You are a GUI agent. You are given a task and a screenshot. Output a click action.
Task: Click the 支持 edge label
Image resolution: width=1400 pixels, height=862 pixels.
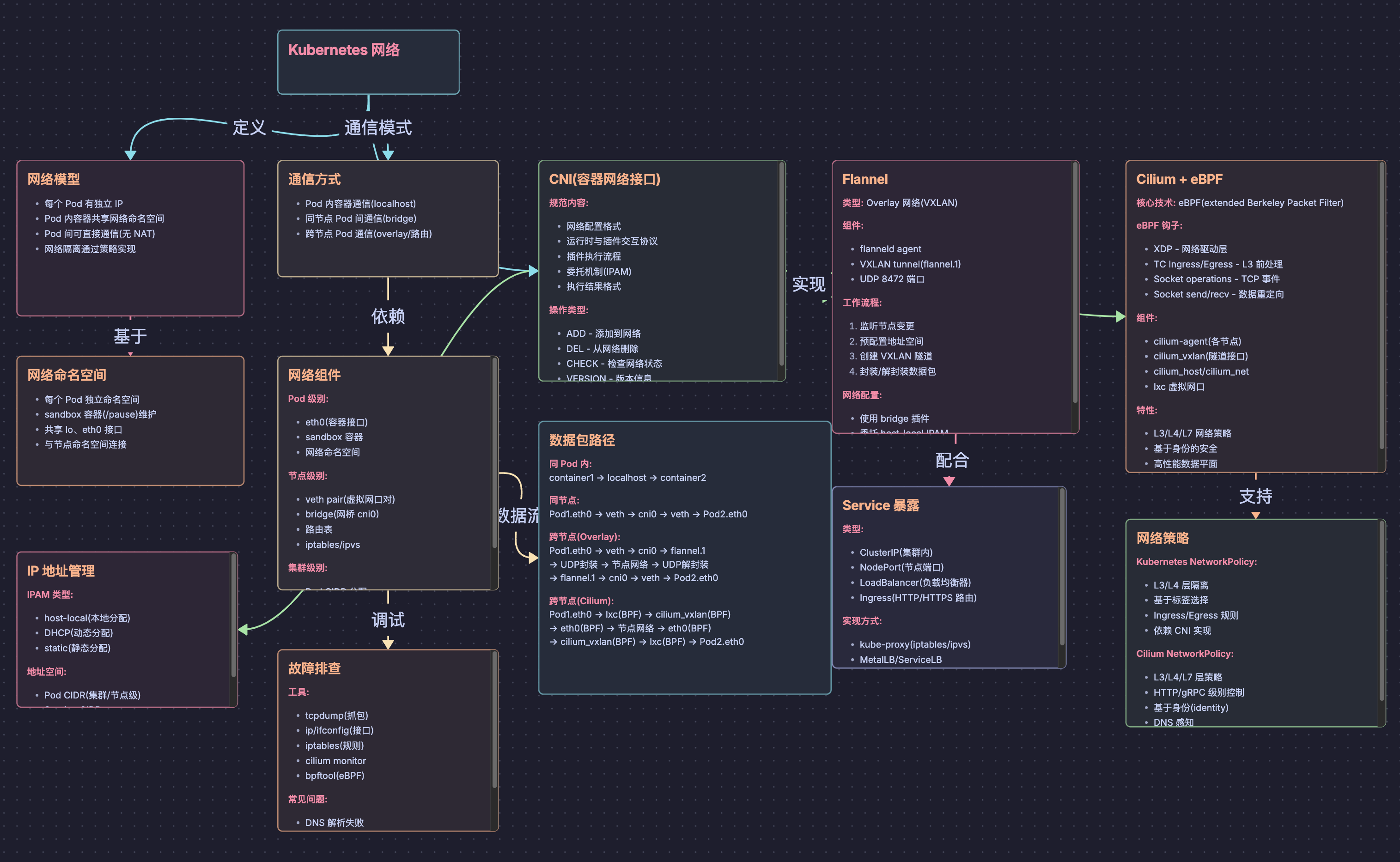1255,496
